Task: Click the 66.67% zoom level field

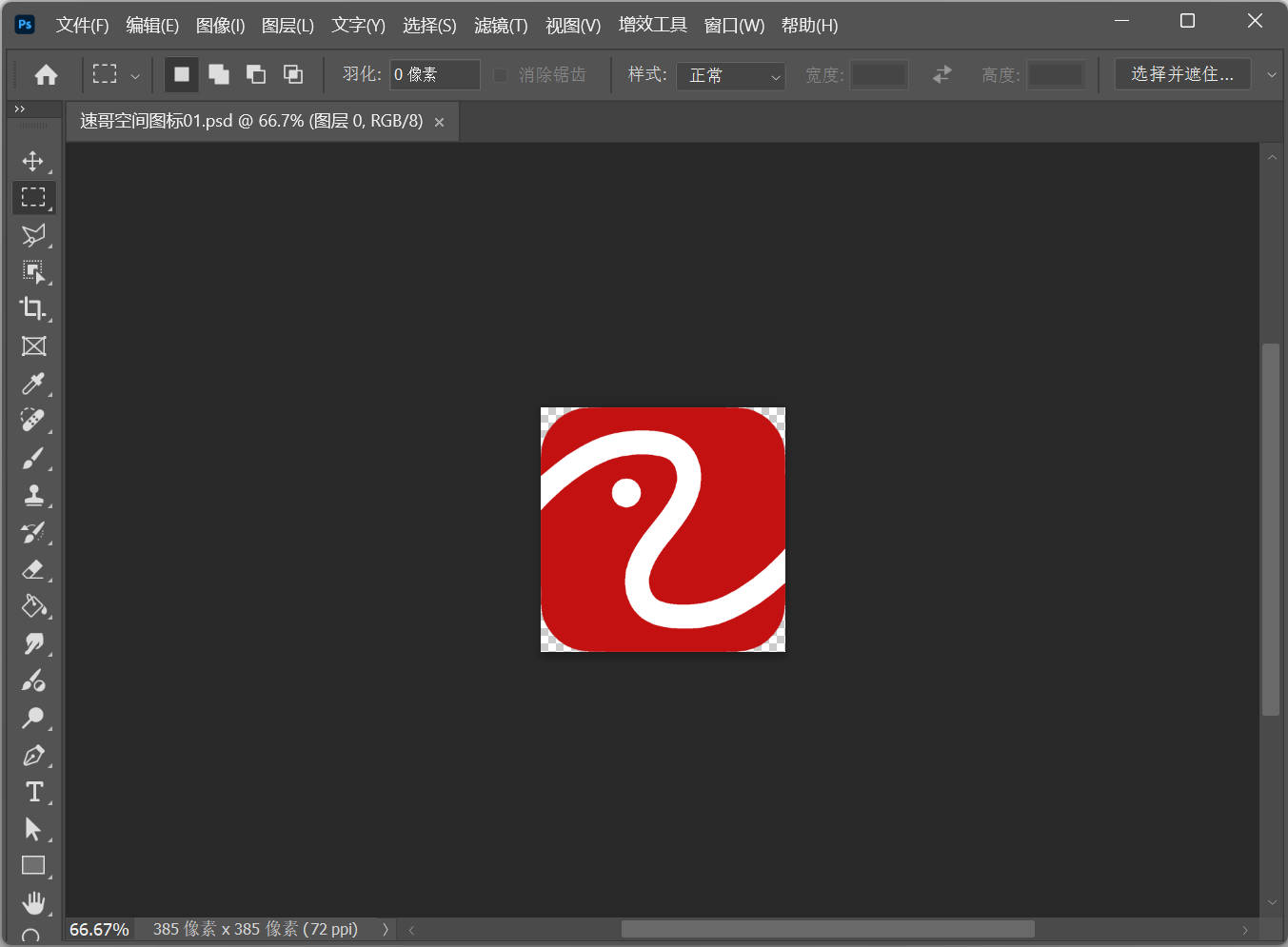Action: [x=99, y=929]
